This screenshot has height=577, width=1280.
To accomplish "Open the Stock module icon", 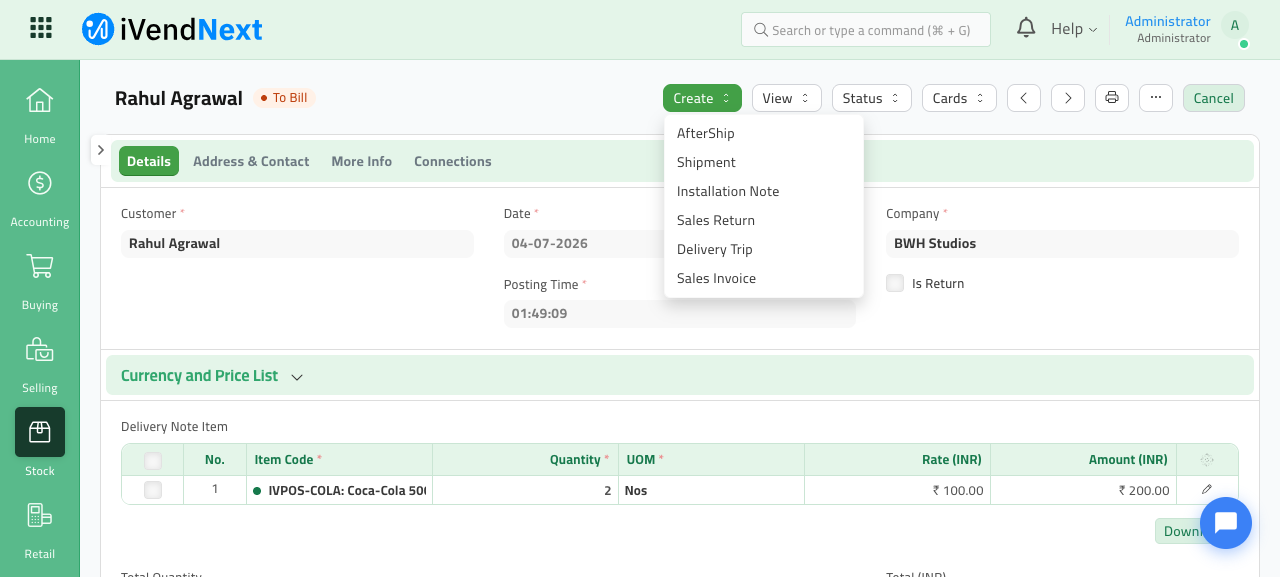I will pos(40,432).
